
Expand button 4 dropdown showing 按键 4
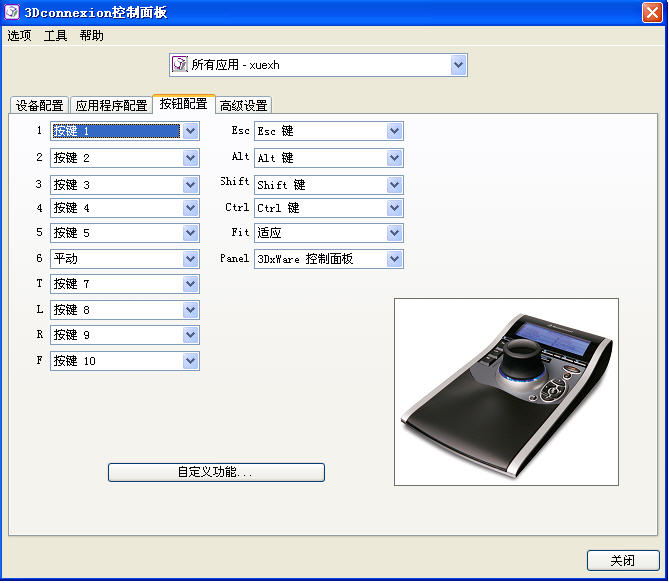click(x=190, y=208)
